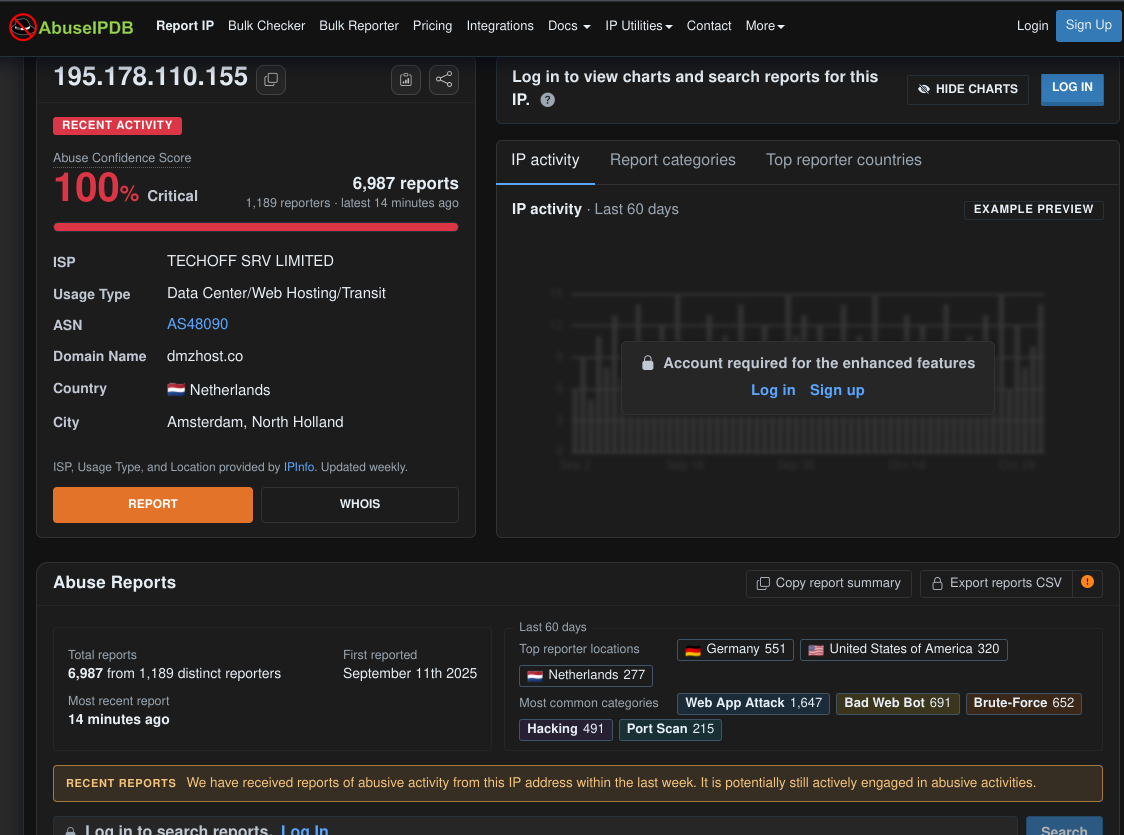The image size is (1124, 835).
Task: Click Log In link beside search reports
Action: [305, 829]
